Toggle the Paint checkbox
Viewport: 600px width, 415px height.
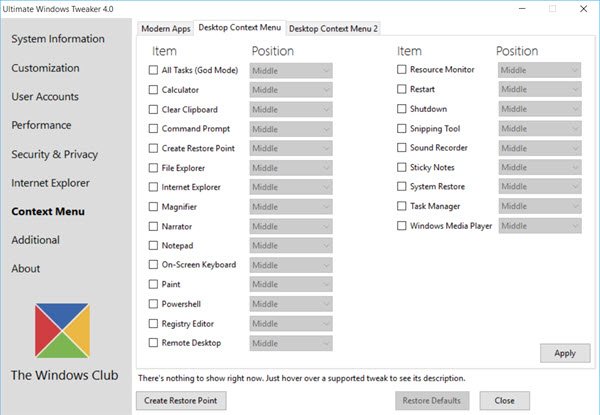pyautogui.click(x=153, y=284)
